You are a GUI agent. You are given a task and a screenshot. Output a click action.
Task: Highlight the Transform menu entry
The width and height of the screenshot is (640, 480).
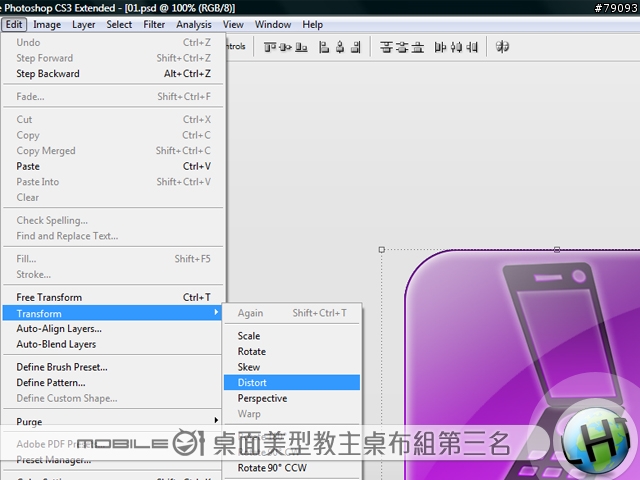(x=112, y=313)
